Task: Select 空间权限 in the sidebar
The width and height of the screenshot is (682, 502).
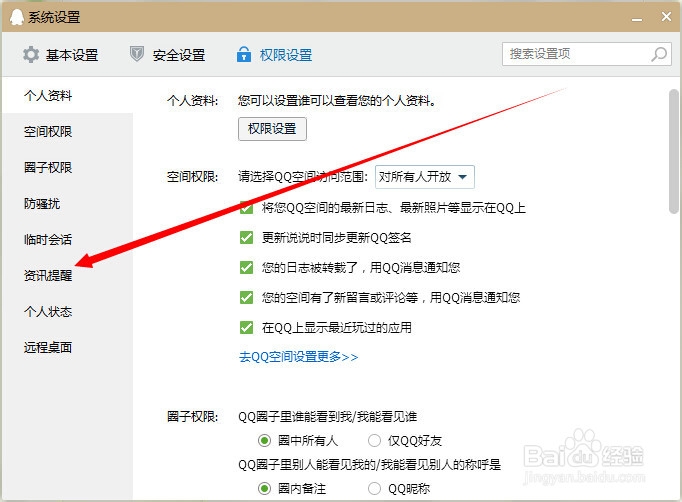Action: tap(48, 131)
